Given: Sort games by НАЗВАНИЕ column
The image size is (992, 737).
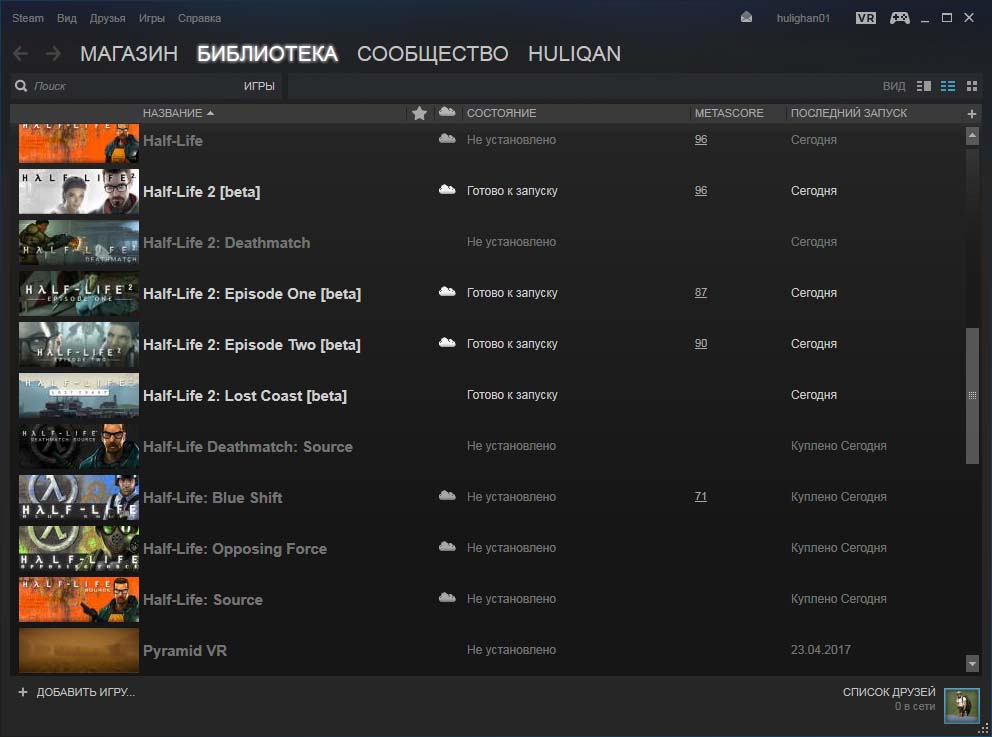Looking at the screenshot, I should click(177, 113).
